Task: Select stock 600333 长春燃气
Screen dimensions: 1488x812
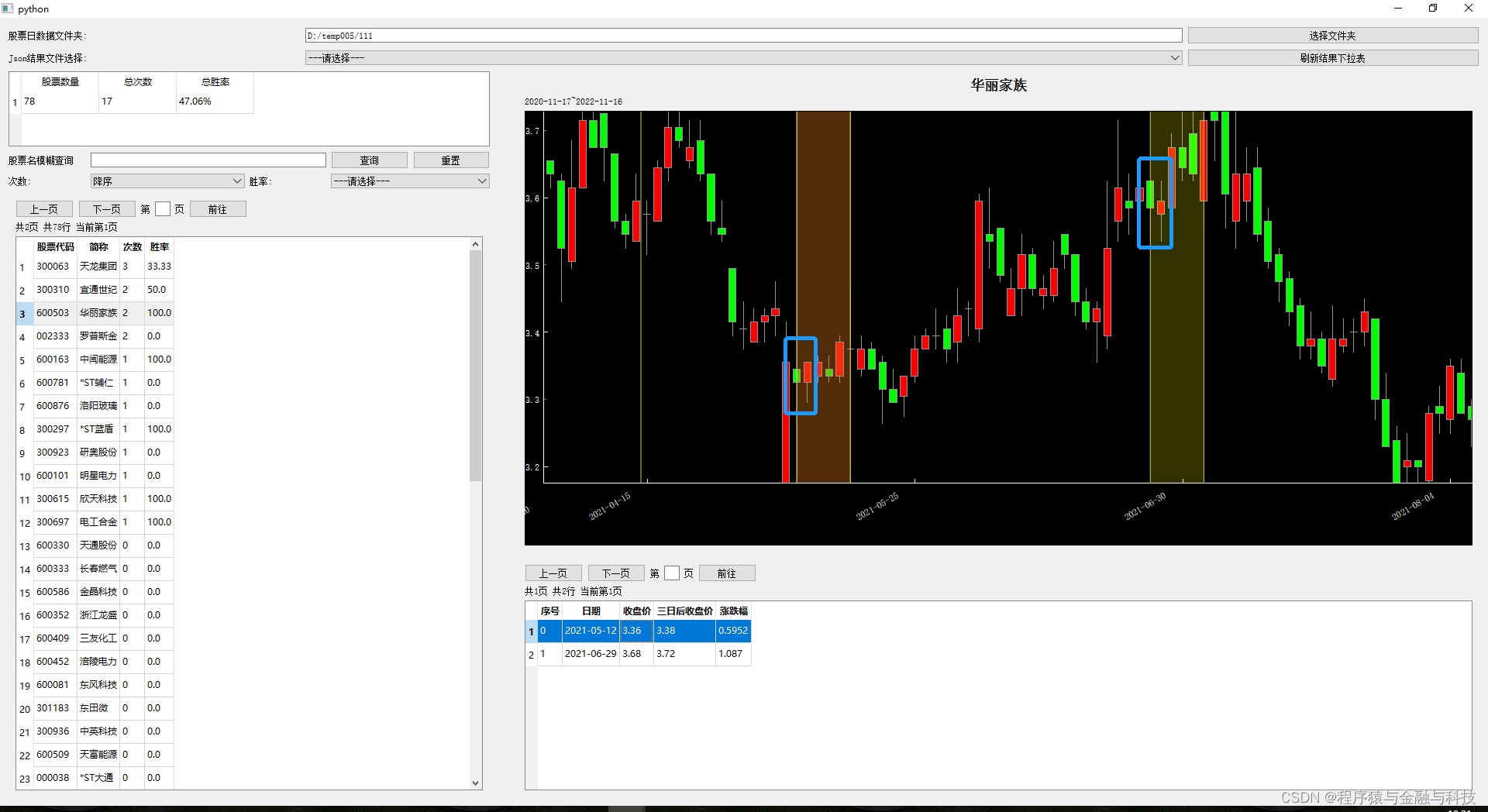Action: pos(96,569)
